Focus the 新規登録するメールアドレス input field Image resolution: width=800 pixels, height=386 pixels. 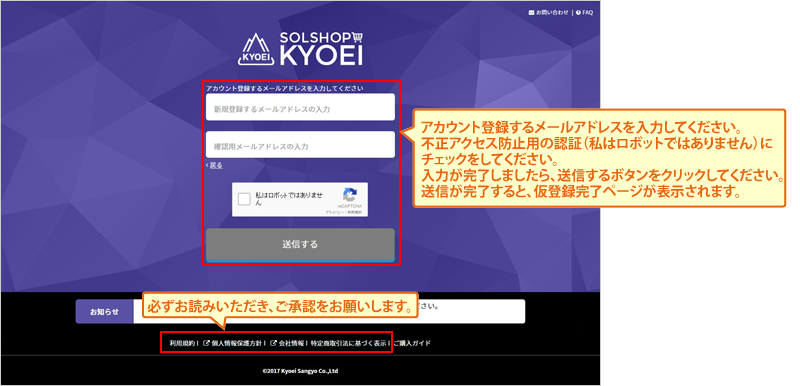pos(300,107)
